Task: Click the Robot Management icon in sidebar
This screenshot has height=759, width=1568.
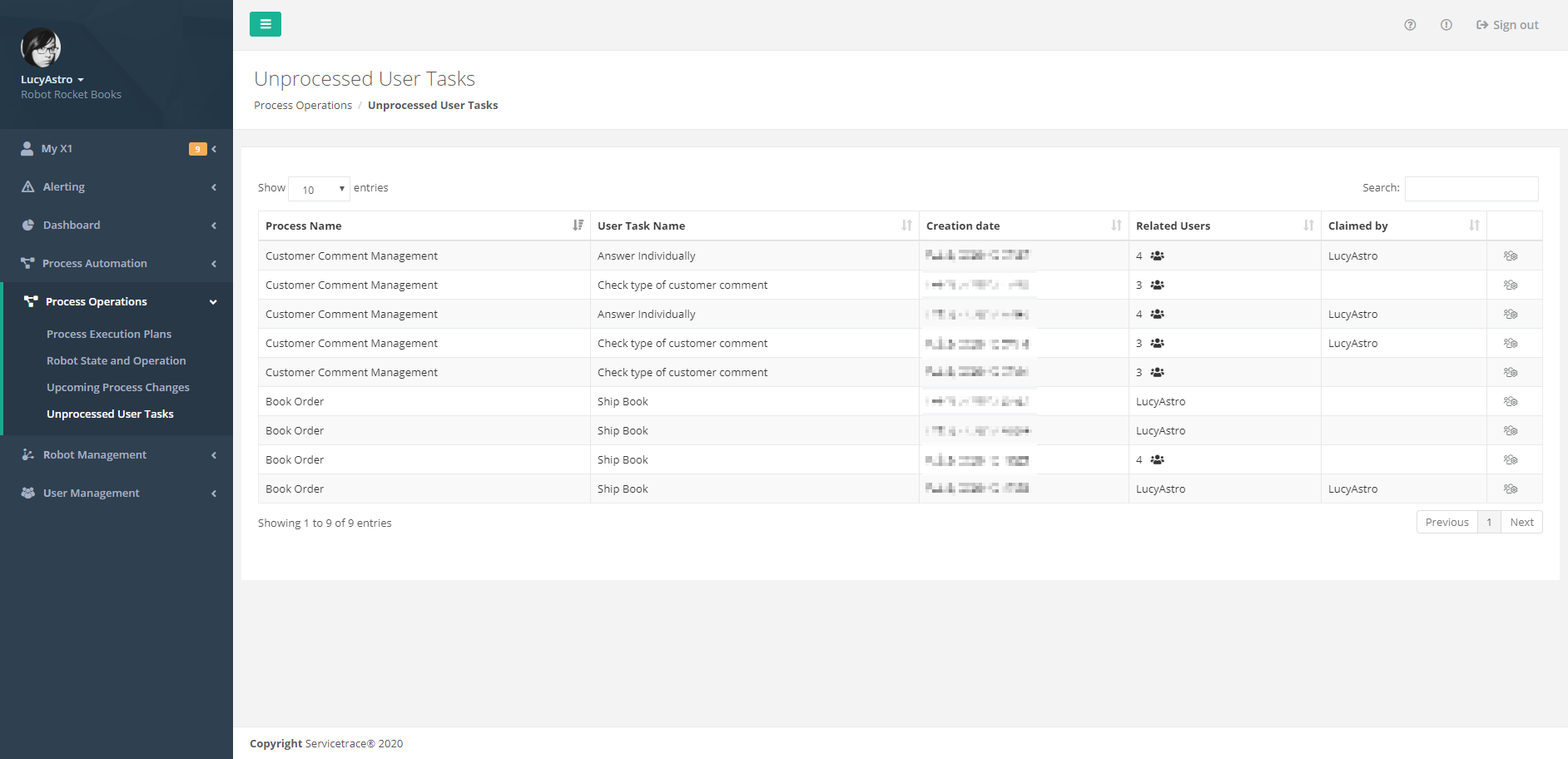Action: coord(27,454)
